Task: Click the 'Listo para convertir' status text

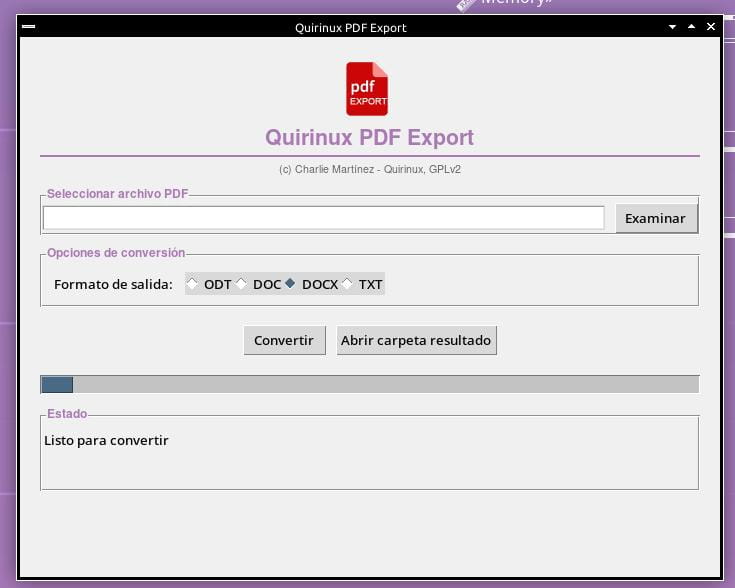Action: click(106, 441)
